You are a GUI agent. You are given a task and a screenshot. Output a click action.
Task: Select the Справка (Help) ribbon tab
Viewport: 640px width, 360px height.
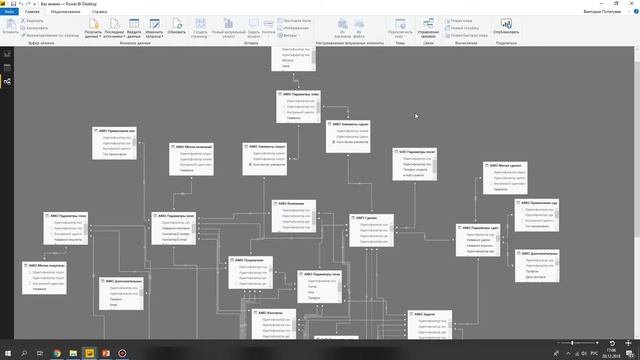[99, 11]
